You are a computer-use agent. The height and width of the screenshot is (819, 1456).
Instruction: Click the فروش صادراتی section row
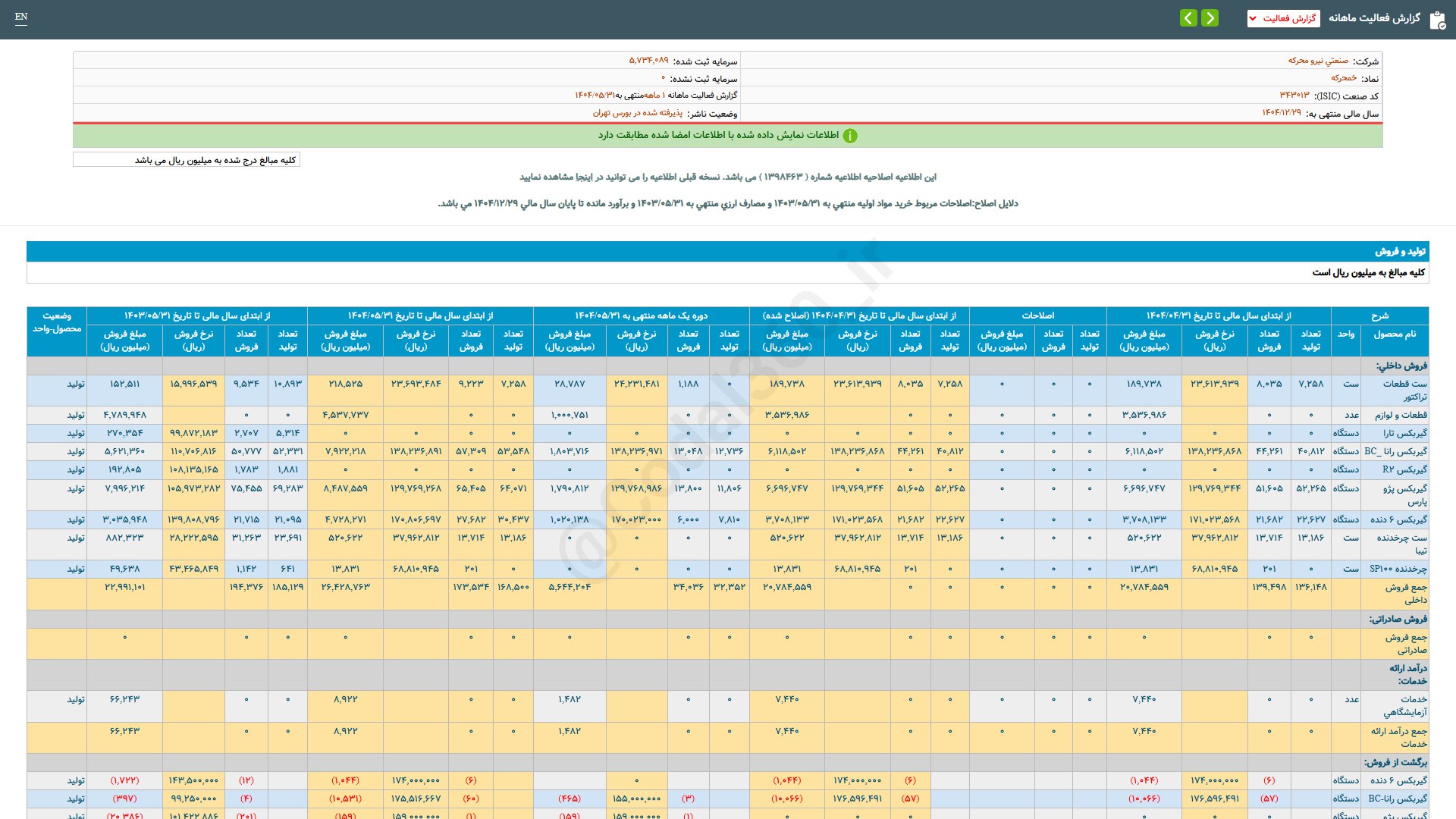pyautogui.click(x=1398, y=619)
